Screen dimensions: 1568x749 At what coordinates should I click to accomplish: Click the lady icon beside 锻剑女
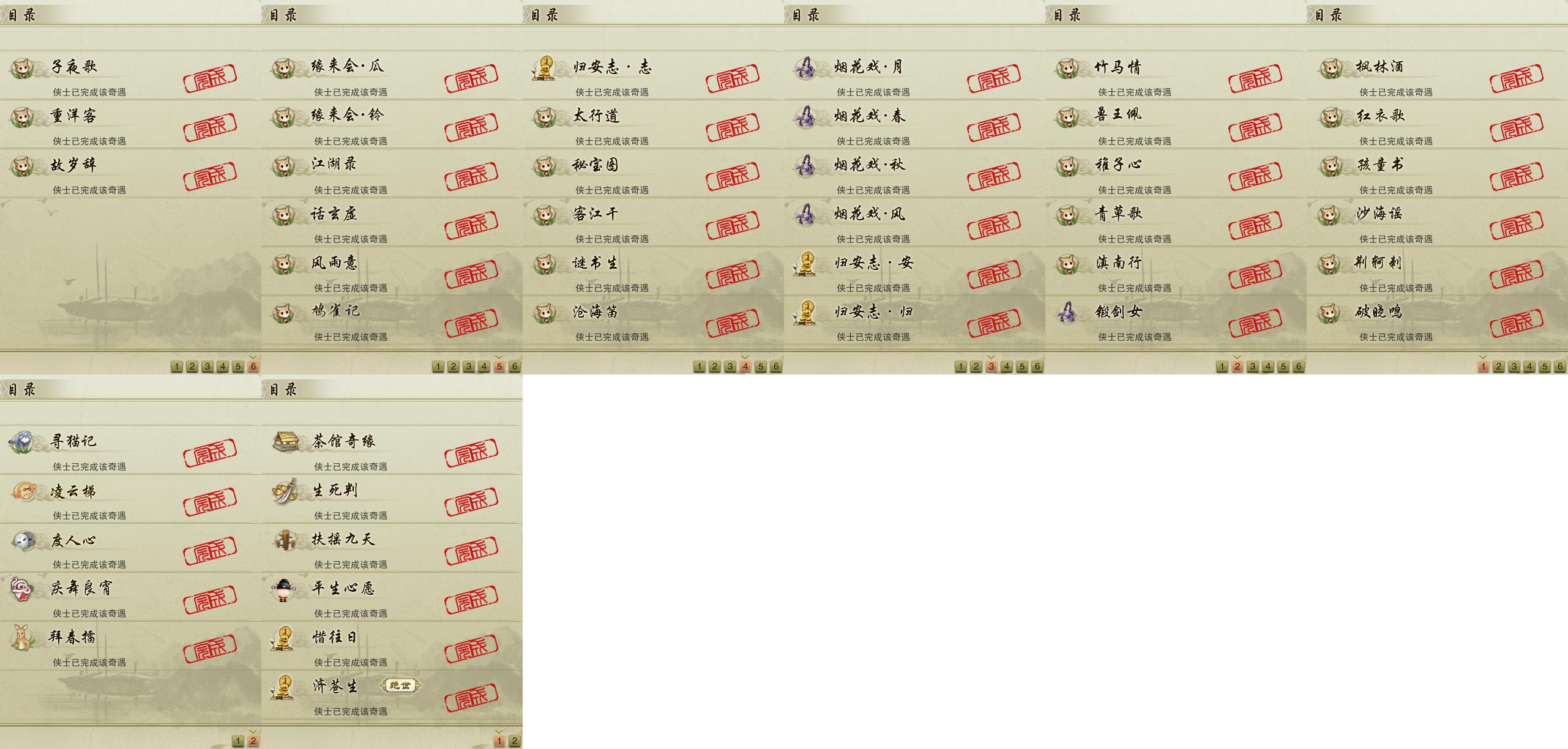click(1067, 312)
